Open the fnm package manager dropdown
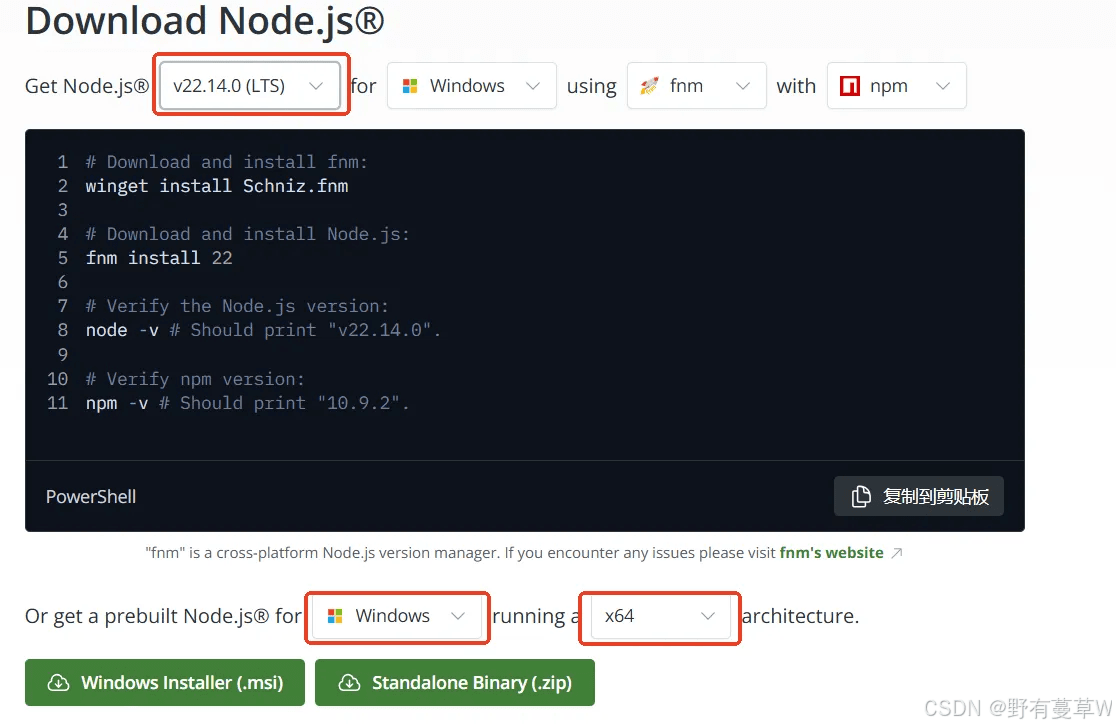Viewport: 1116px width, 728px height. 696,85
